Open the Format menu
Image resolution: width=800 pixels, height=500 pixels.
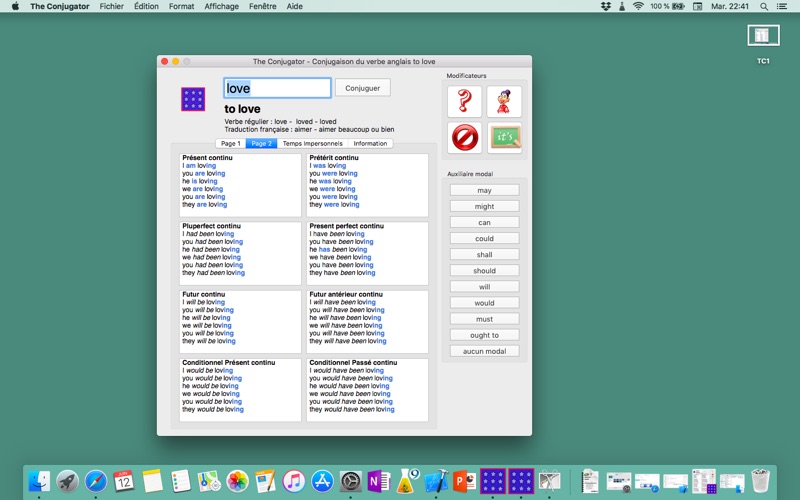tap(182, 6)
